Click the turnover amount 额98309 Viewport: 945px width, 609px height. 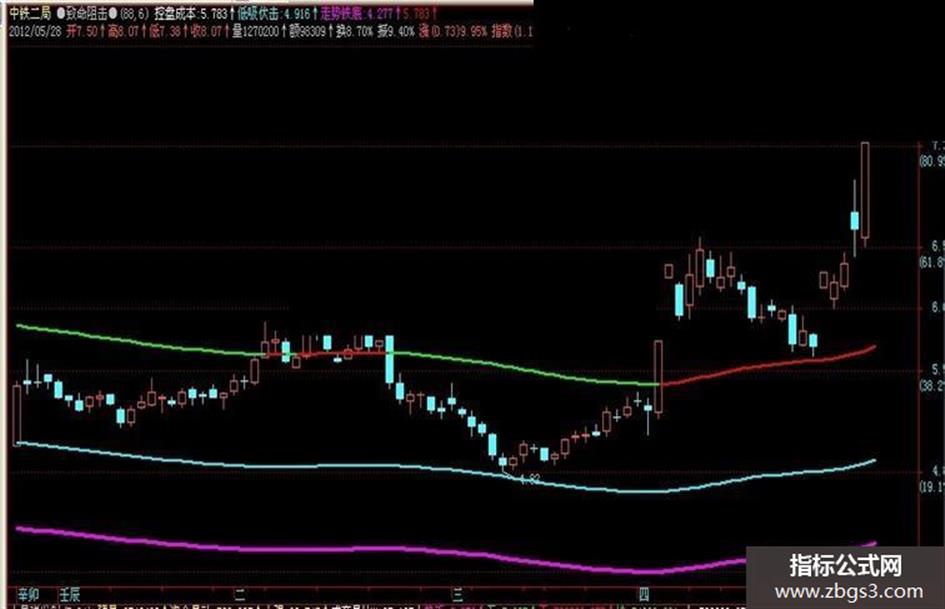pos(307,31)
